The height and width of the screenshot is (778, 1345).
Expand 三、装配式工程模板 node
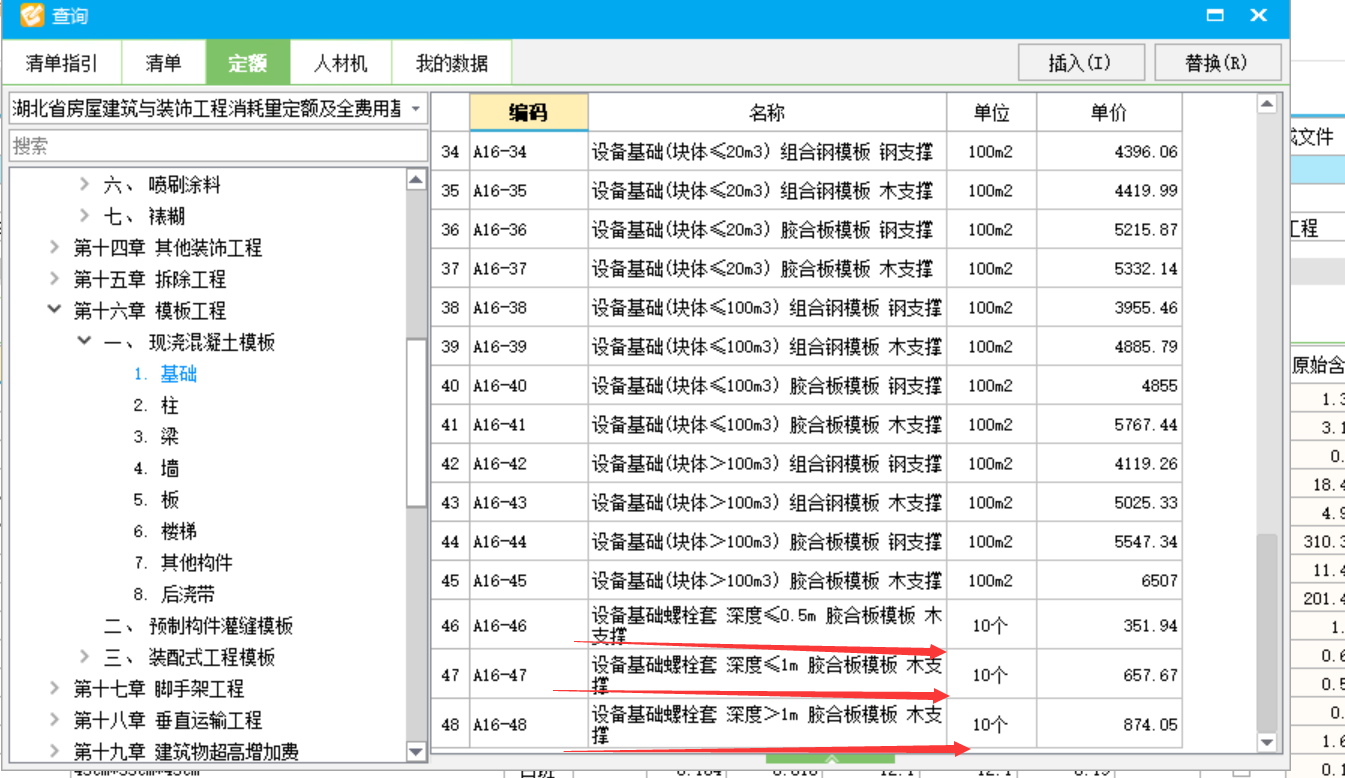pos(85,657)
